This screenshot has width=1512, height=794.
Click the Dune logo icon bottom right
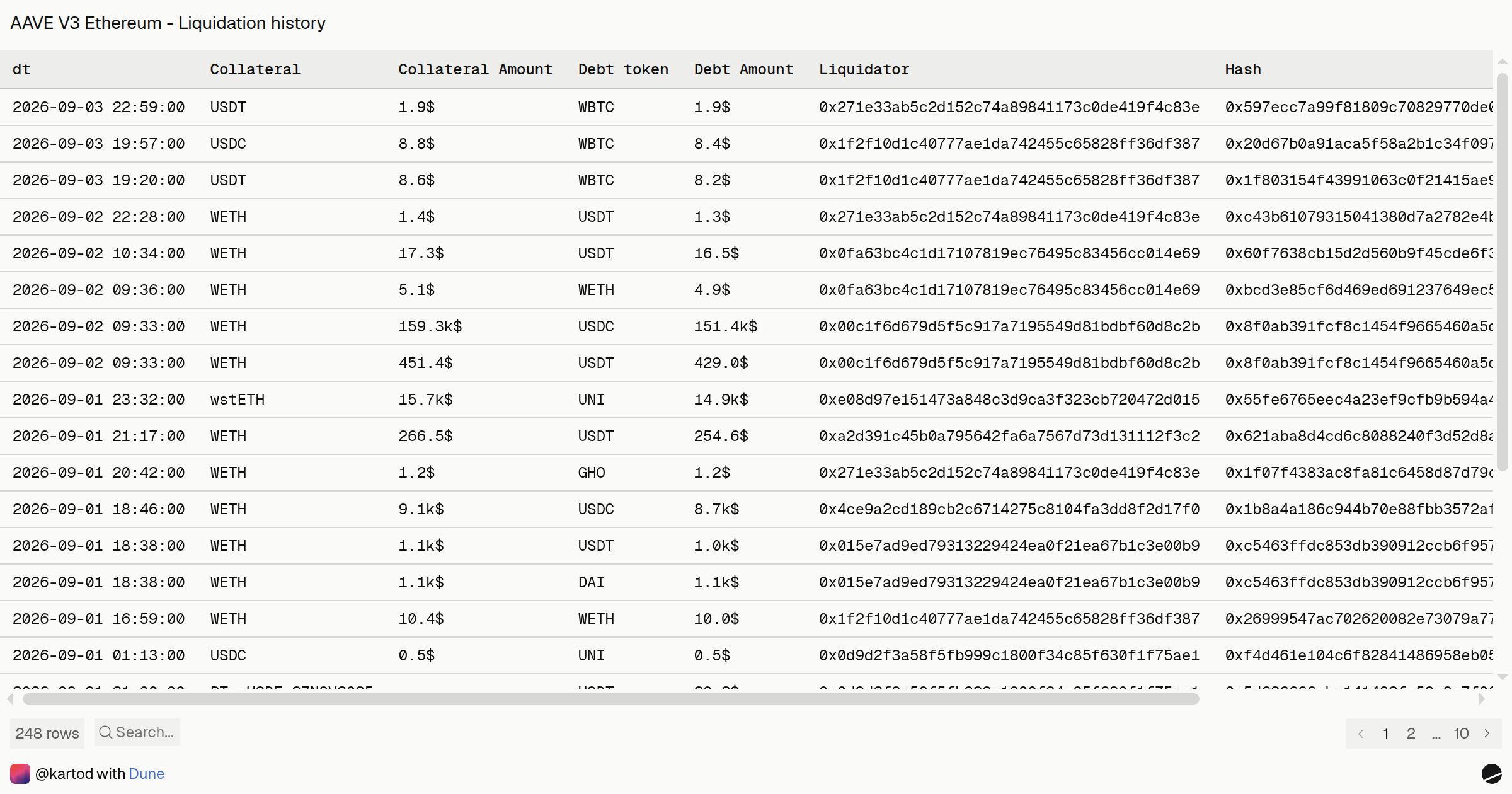tap(1491, 774)
